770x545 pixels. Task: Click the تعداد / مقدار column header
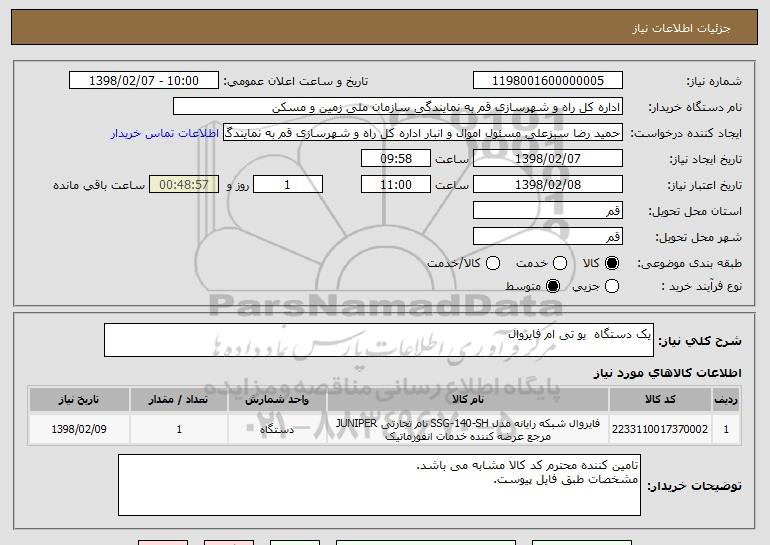tap(179, 400)
